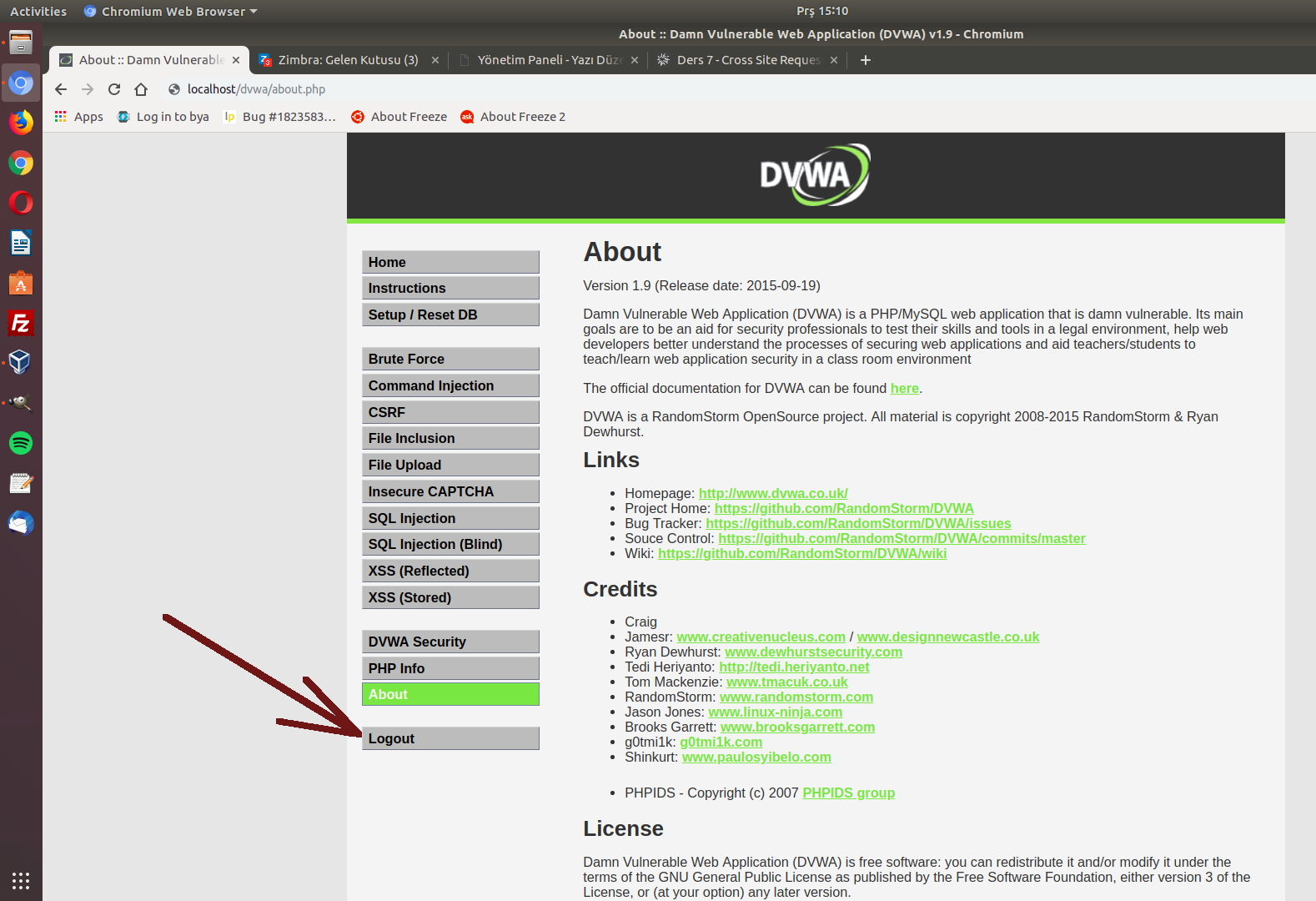Open Log in to bya bookmark
The height and width of the screenshot is (901, 1316).
point(163,117)
